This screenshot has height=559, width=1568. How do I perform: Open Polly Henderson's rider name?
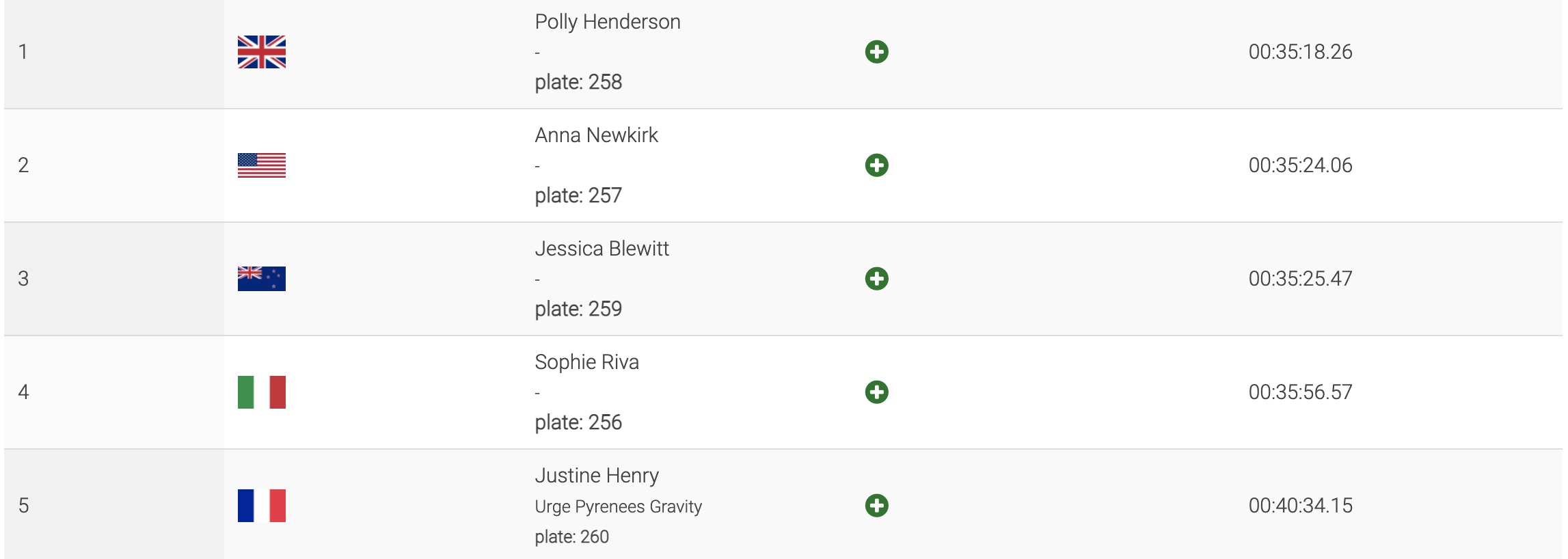607,22
